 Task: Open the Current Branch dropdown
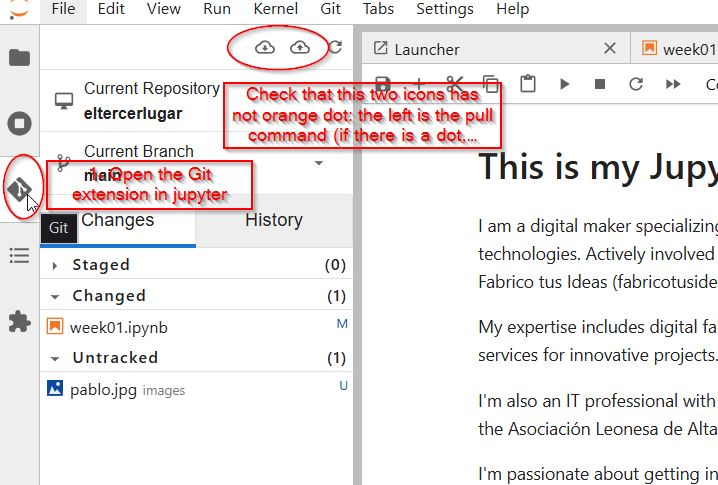pos(319,162)
